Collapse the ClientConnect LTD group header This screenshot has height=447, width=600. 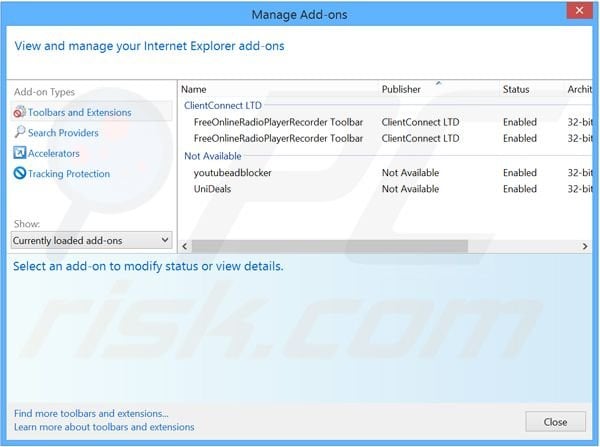point(223,105)
